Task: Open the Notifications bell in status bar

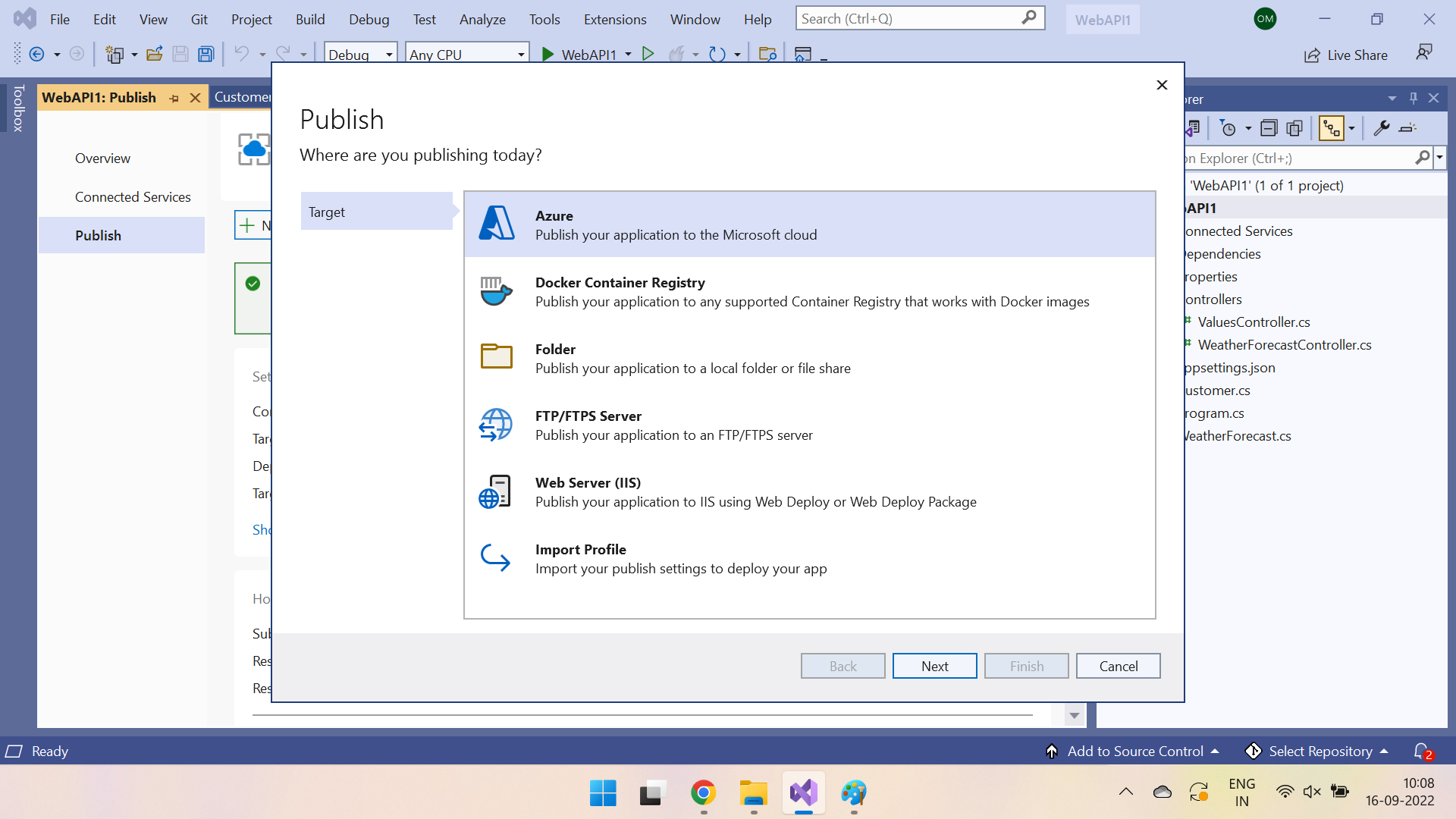Action: 1423,752
